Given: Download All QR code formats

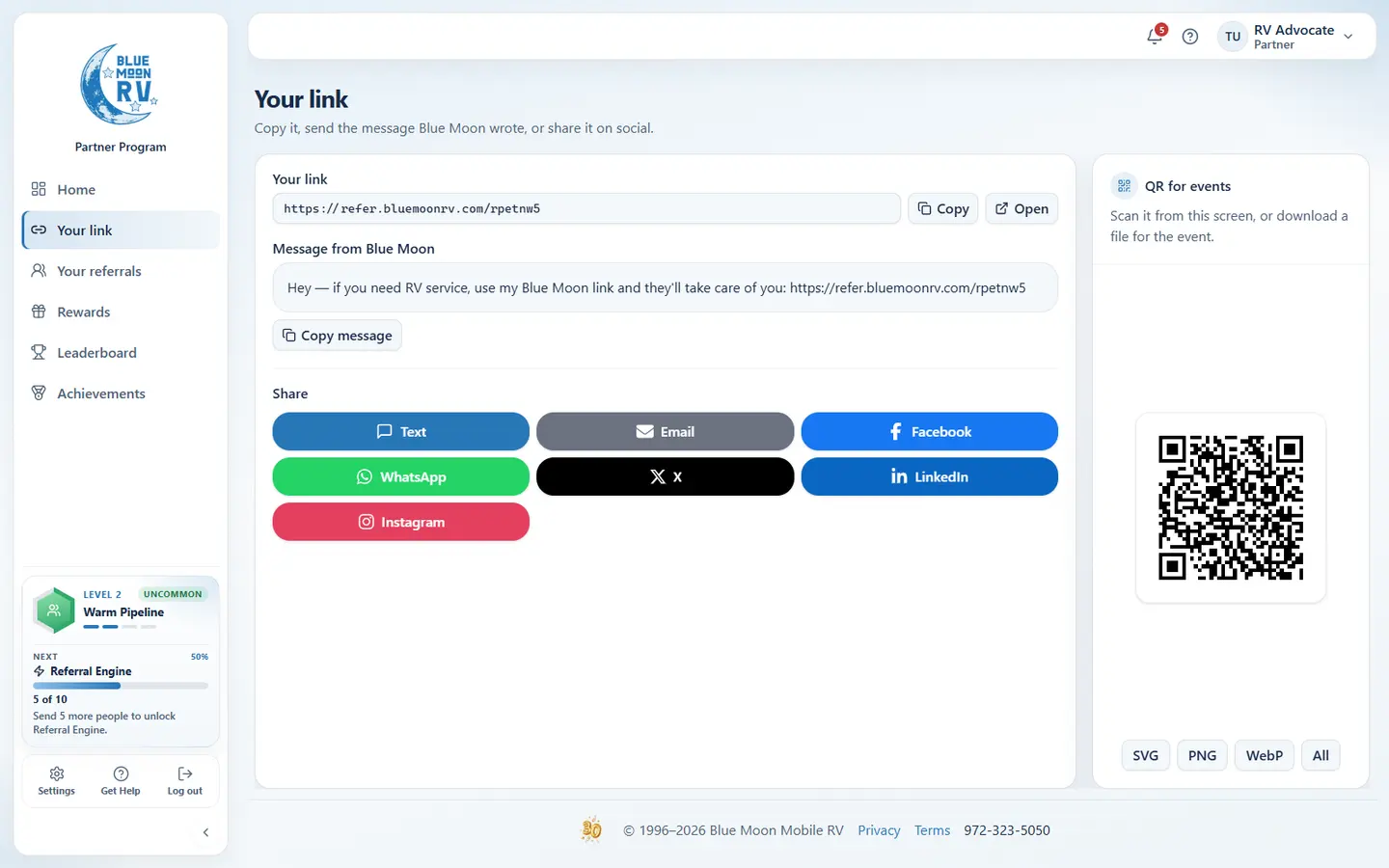Looking at the screenshot, I should [x=1321, y=755].
